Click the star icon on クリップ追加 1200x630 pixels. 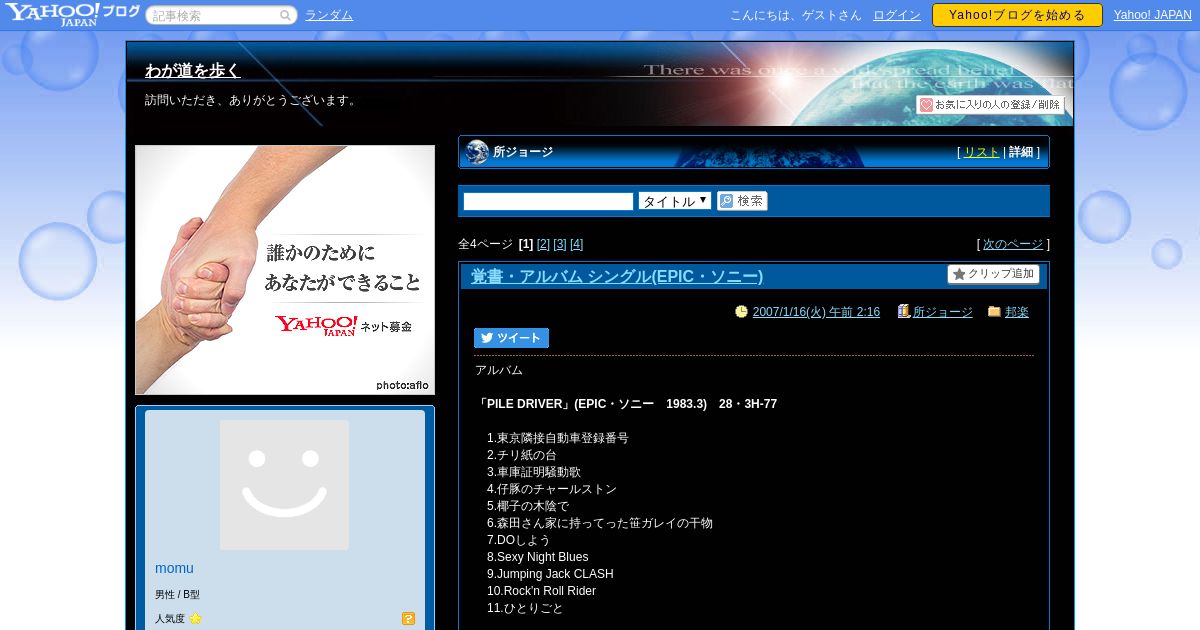coord(958,274)
